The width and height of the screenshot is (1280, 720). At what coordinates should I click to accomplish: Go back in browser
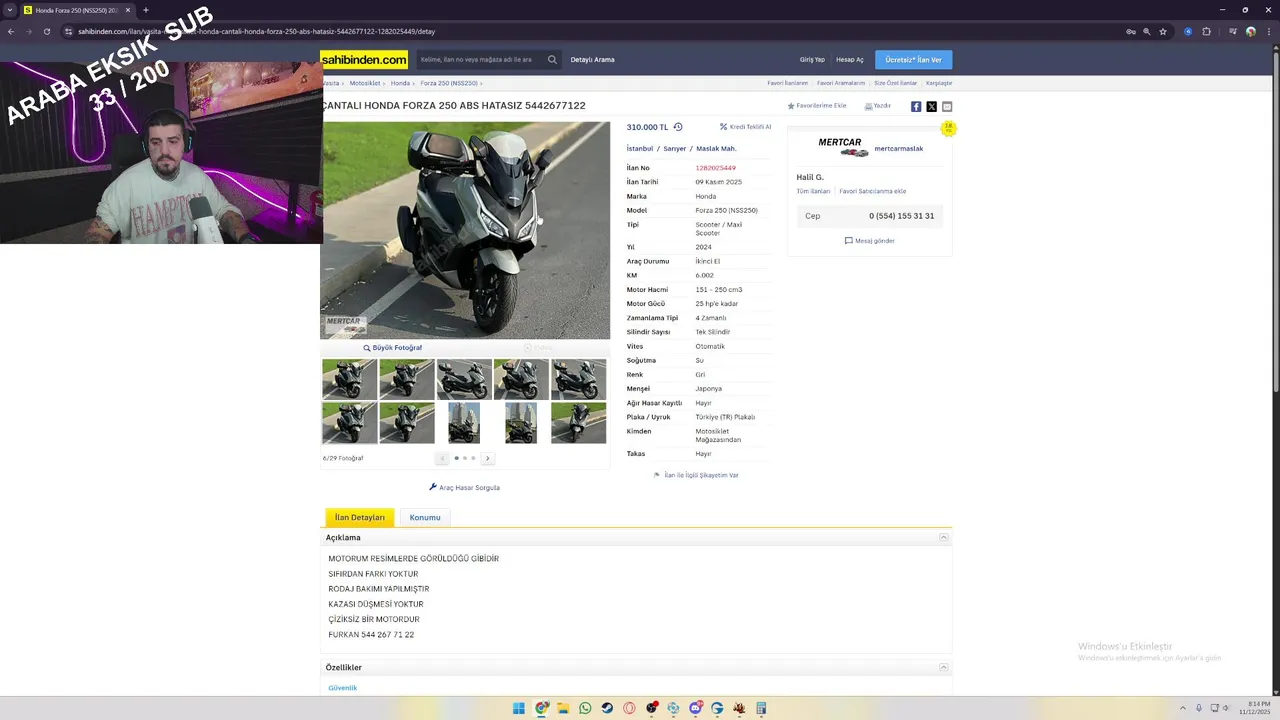point(10,31)
